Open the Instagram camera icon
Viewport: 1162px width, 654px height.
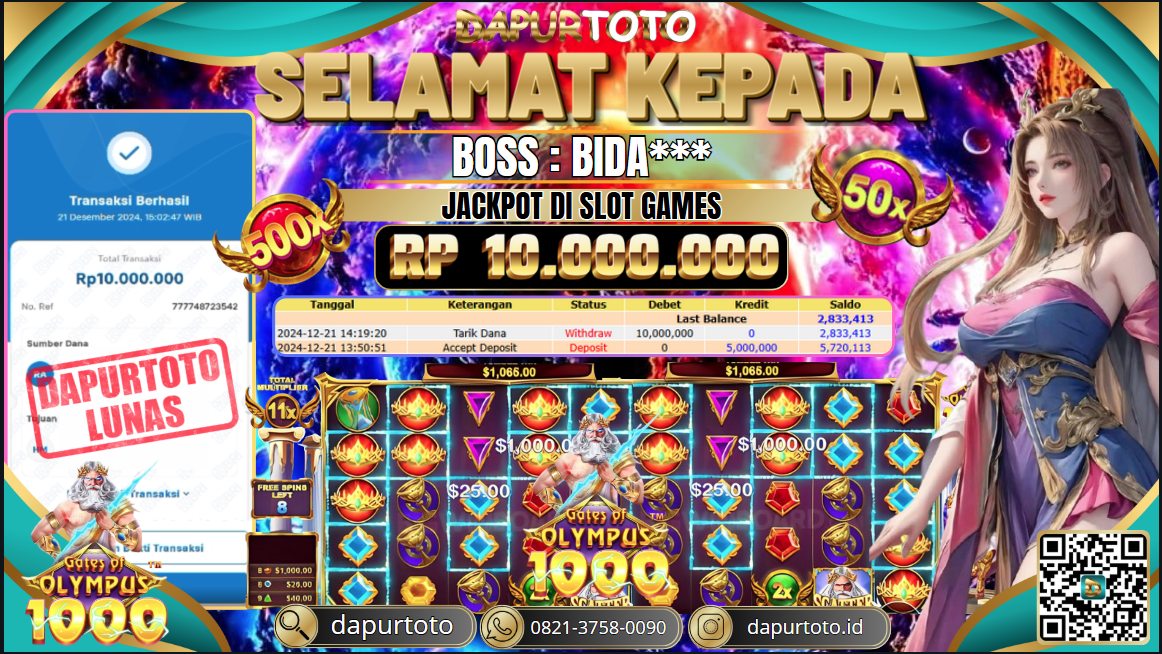(711, 627)
